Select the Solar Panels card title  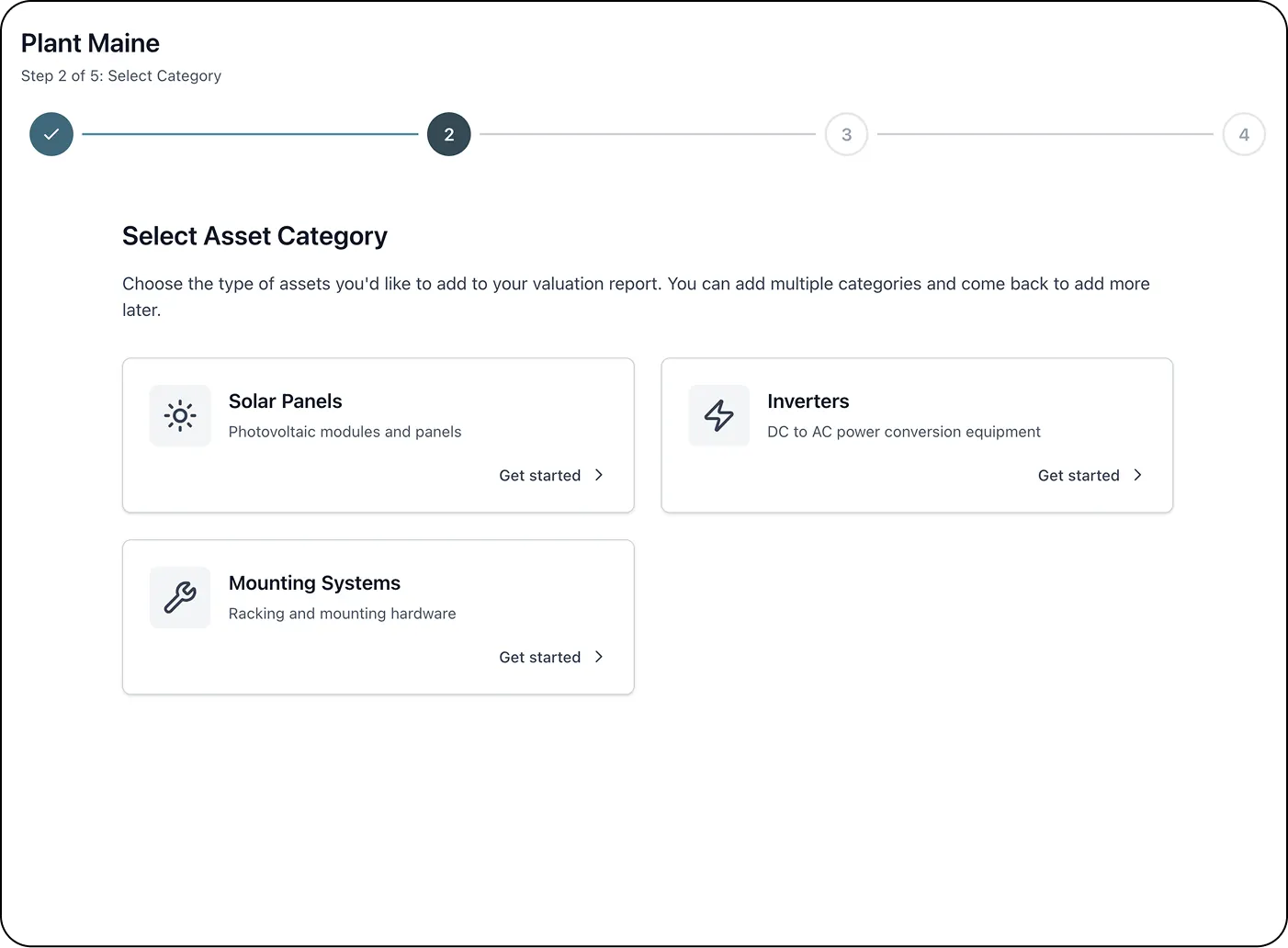pyautogui.click(x=285, y=401)
